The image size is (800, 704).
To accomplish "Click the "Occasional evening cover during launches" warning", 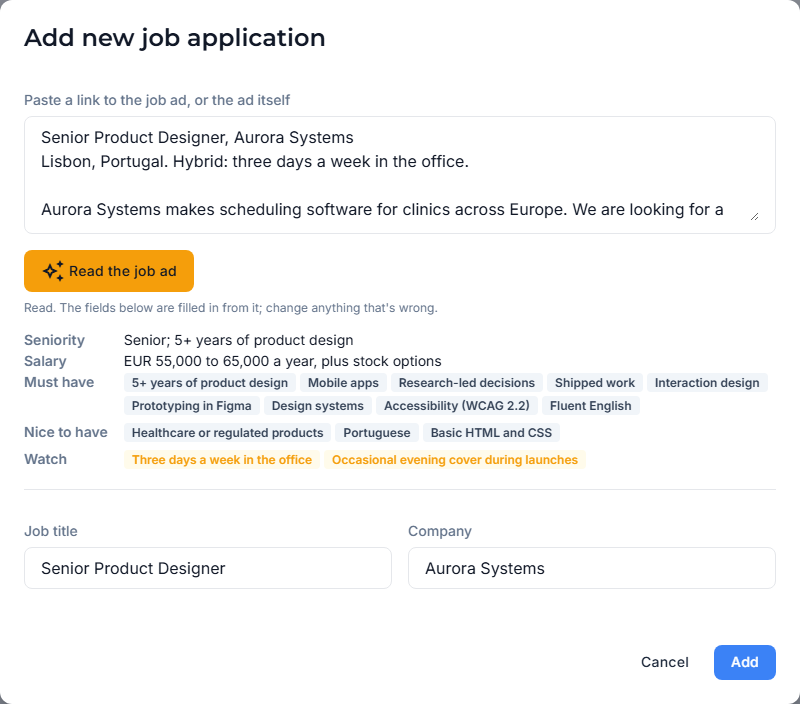I will [455, 460].
